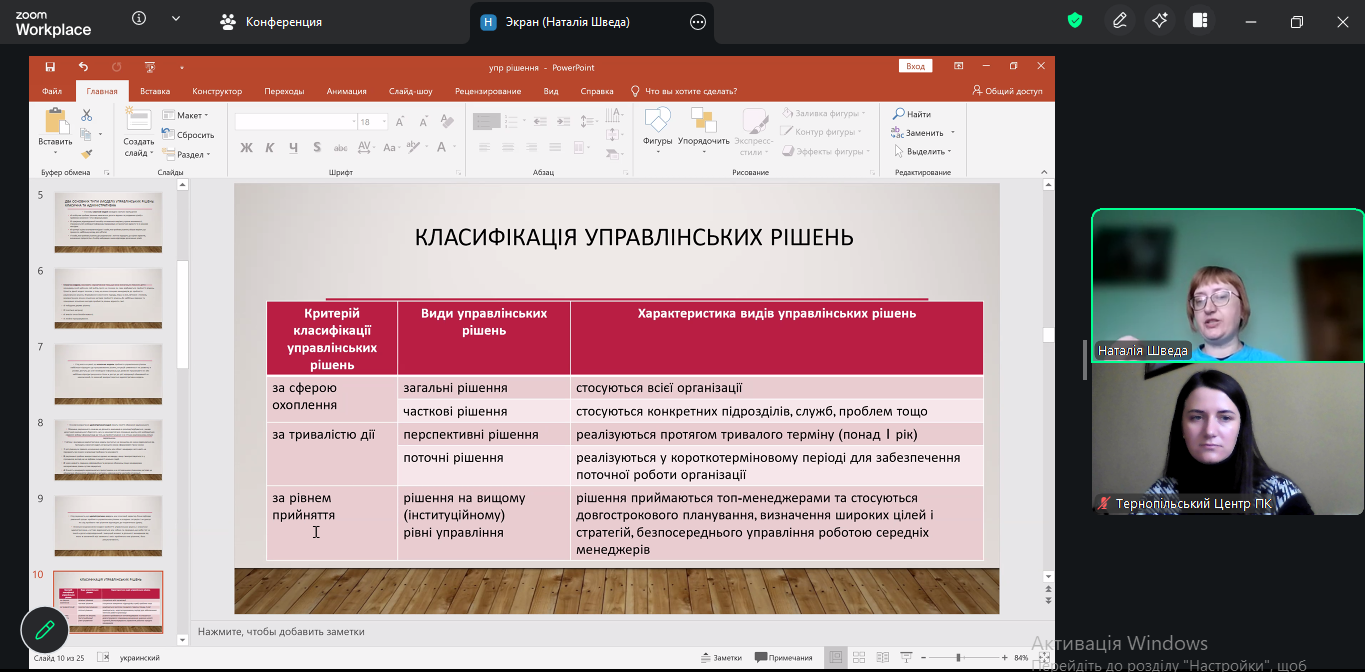Click the Undo arrow in quick access toolbar

coord(84,67)
